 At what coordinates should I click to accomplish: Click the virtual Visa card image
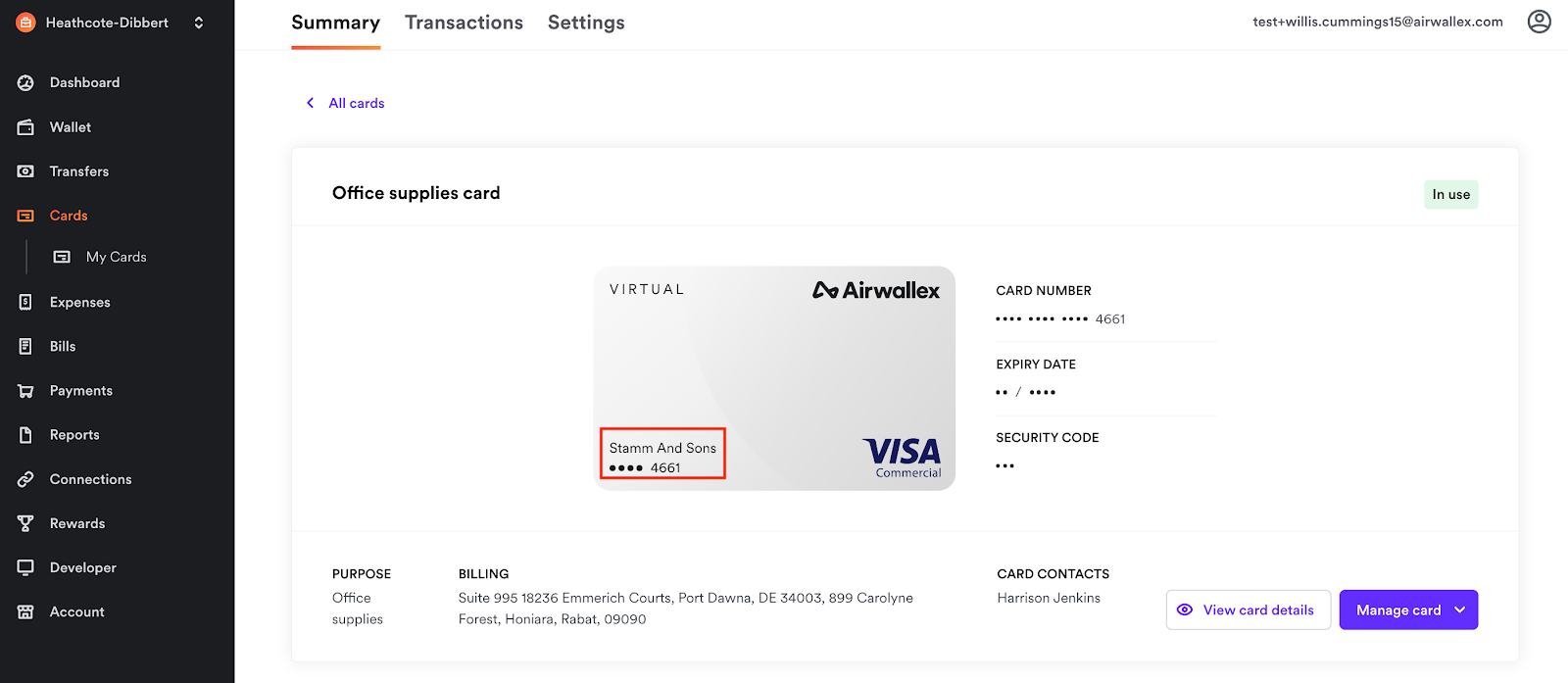pyautogui.click(x=774, y=377)
